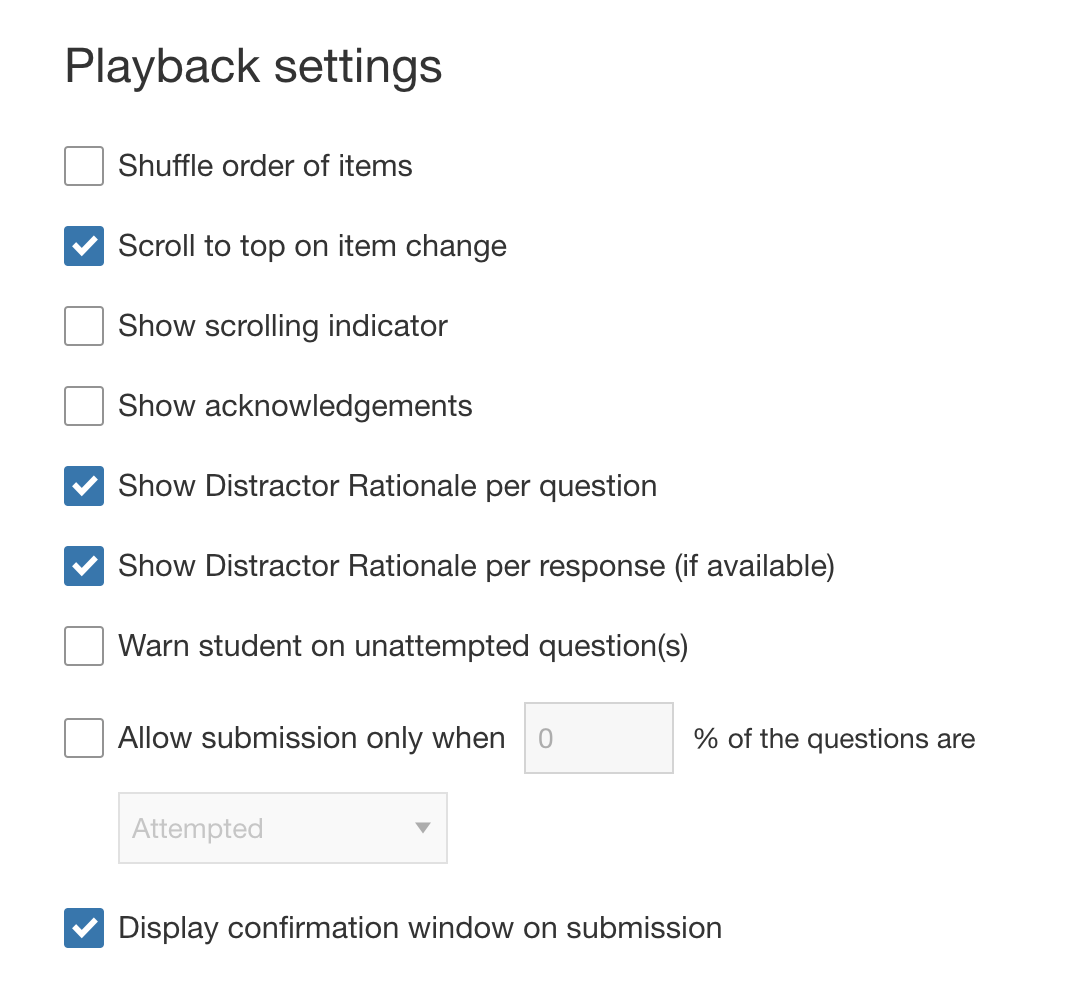Select the zero placeholder in the percent box
This screenshot has height=998, width=1082.
pyautogui.click(x=547, y=737)
